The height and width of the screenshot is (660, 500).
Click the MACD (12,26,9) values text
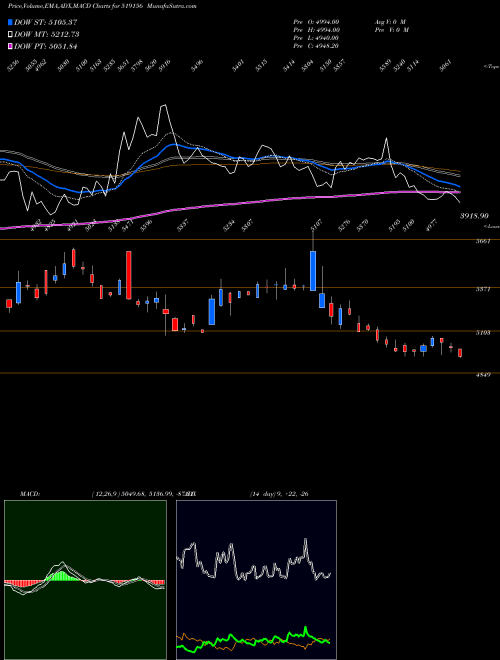coord(141,494)
